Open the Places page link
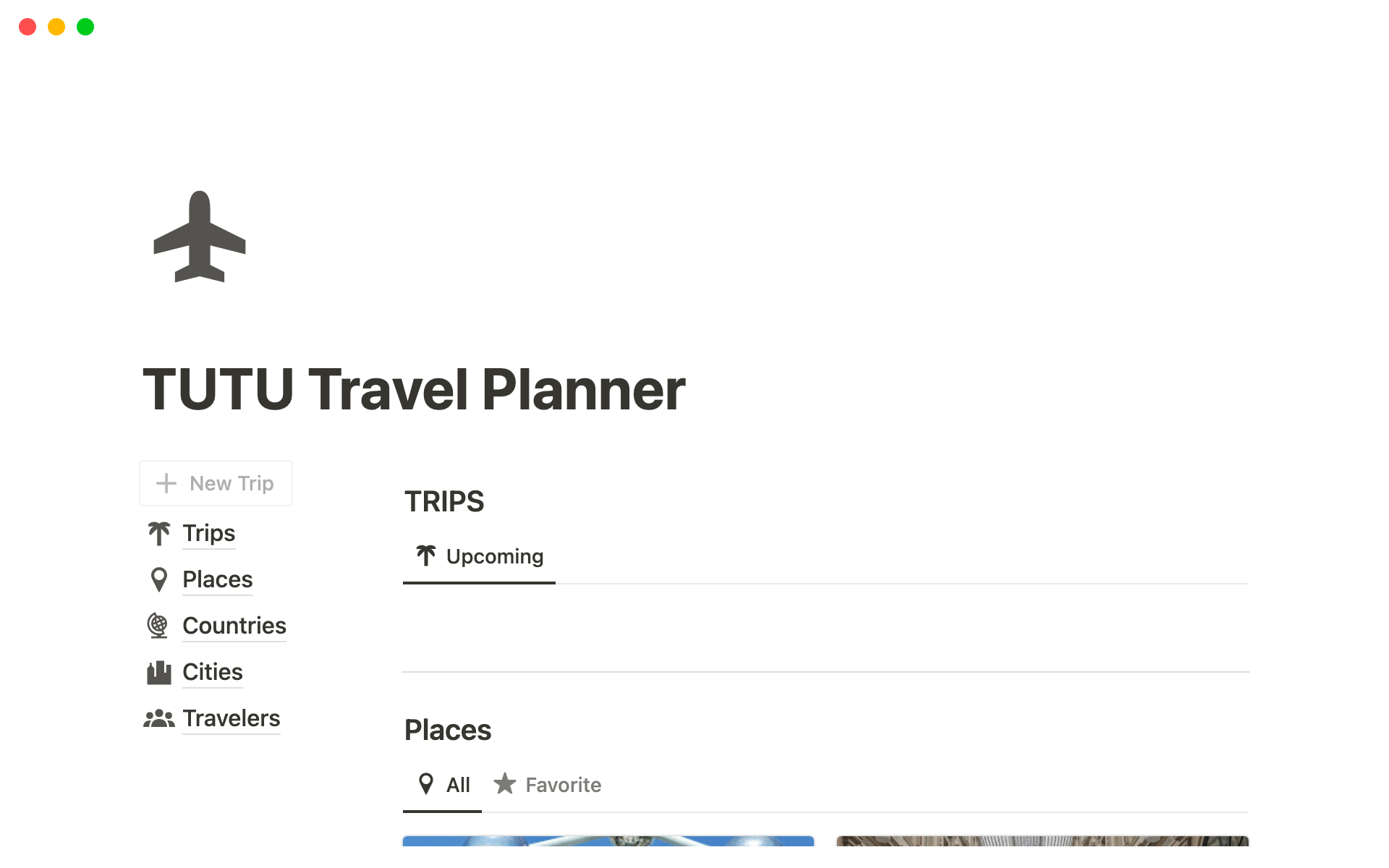This screenshot has height=868, width=1389. [217, 579]
